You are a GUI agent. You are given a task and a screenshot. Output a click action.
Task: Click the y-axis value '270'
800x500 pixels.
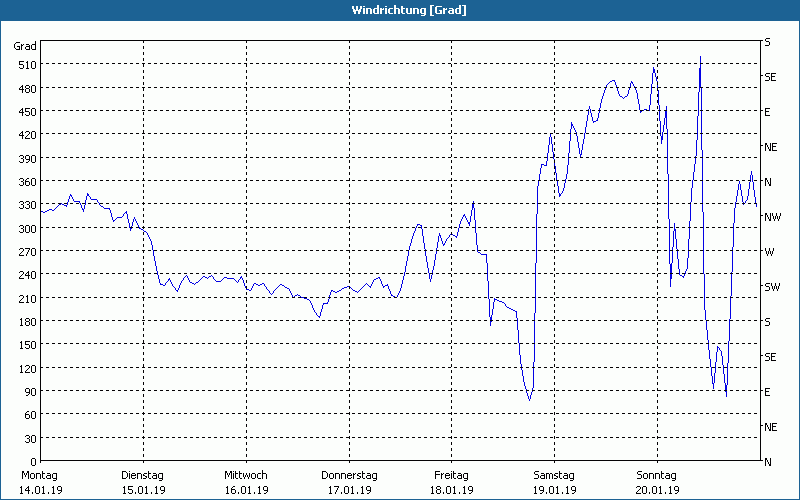[x=28, y=252]
